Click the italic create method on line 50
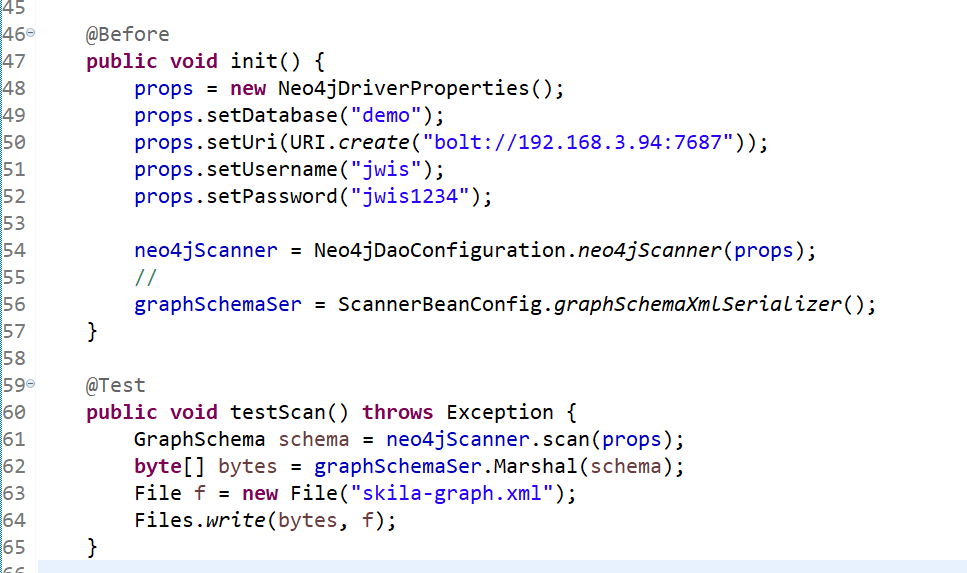 point(374,142)
